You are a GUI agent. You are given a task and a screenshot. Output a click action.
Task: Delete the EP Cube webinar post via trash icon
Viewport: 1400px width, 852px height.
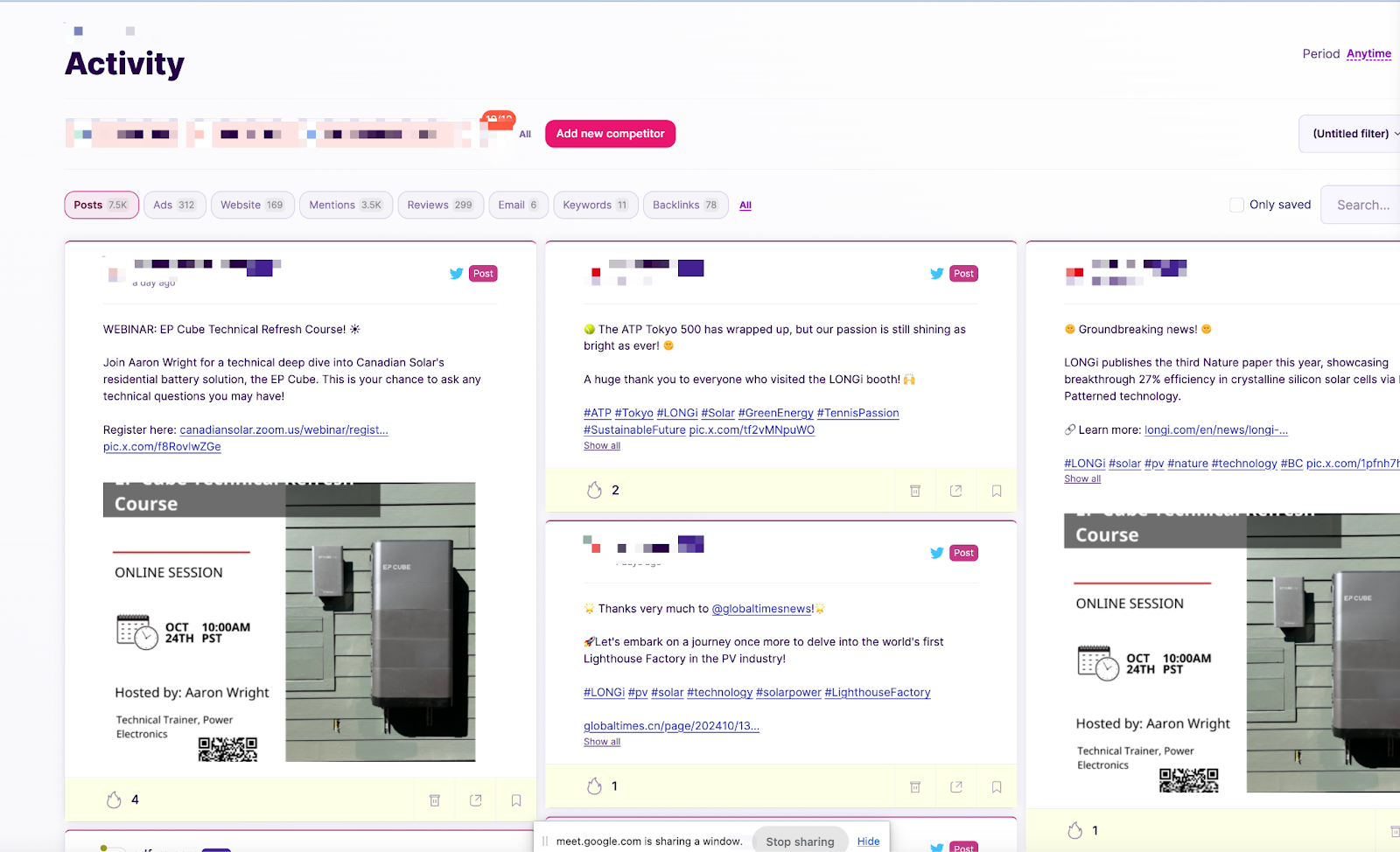(x=435, y=800)
